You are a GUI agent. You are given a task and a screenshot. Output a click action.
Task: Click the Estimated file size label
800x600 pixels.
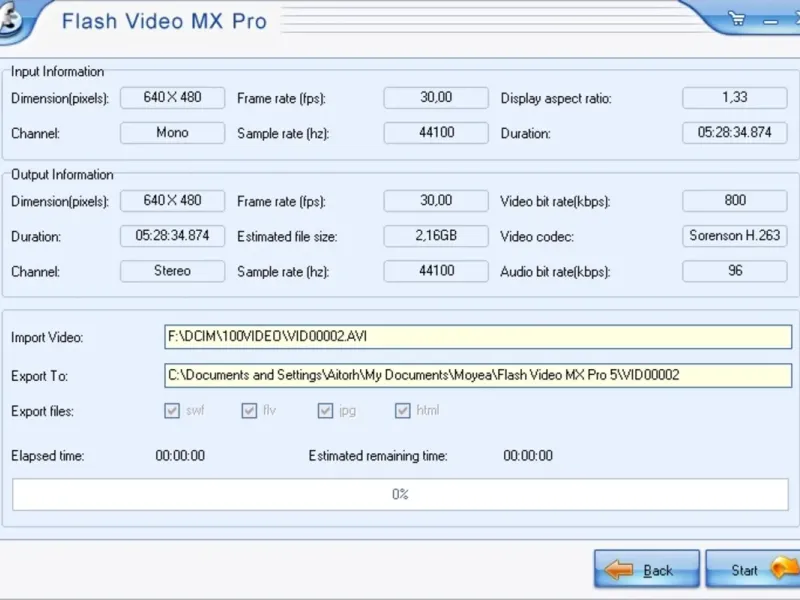[x=287, y=237]
